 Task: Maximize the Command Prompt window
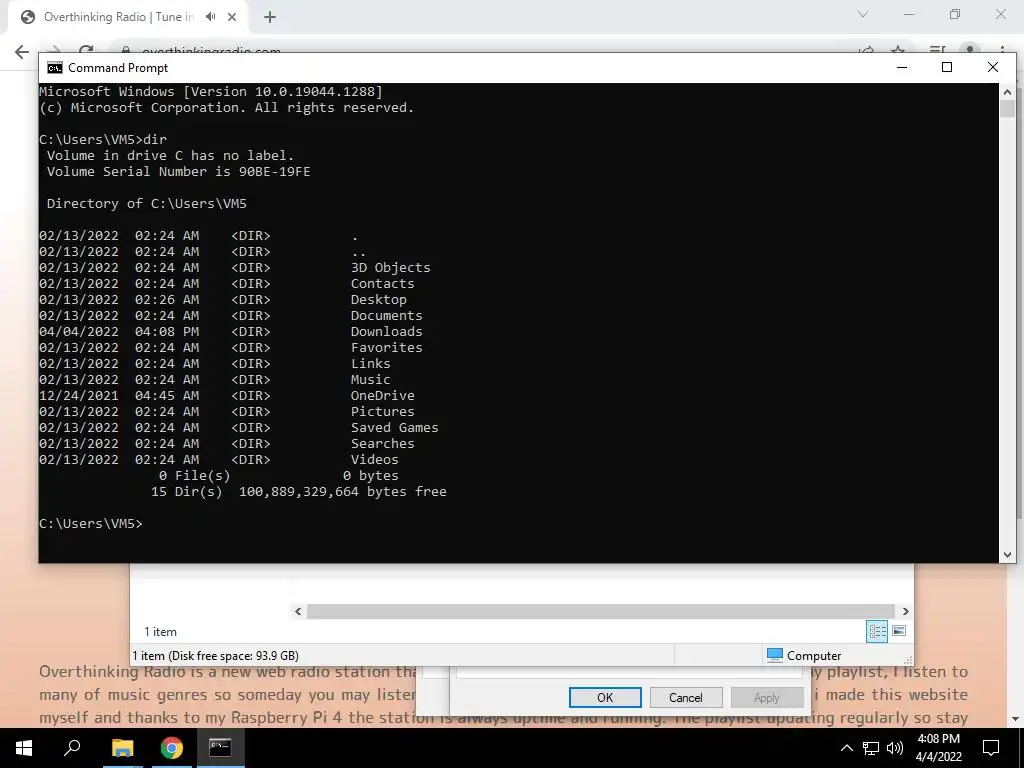[x=947, y=67]
